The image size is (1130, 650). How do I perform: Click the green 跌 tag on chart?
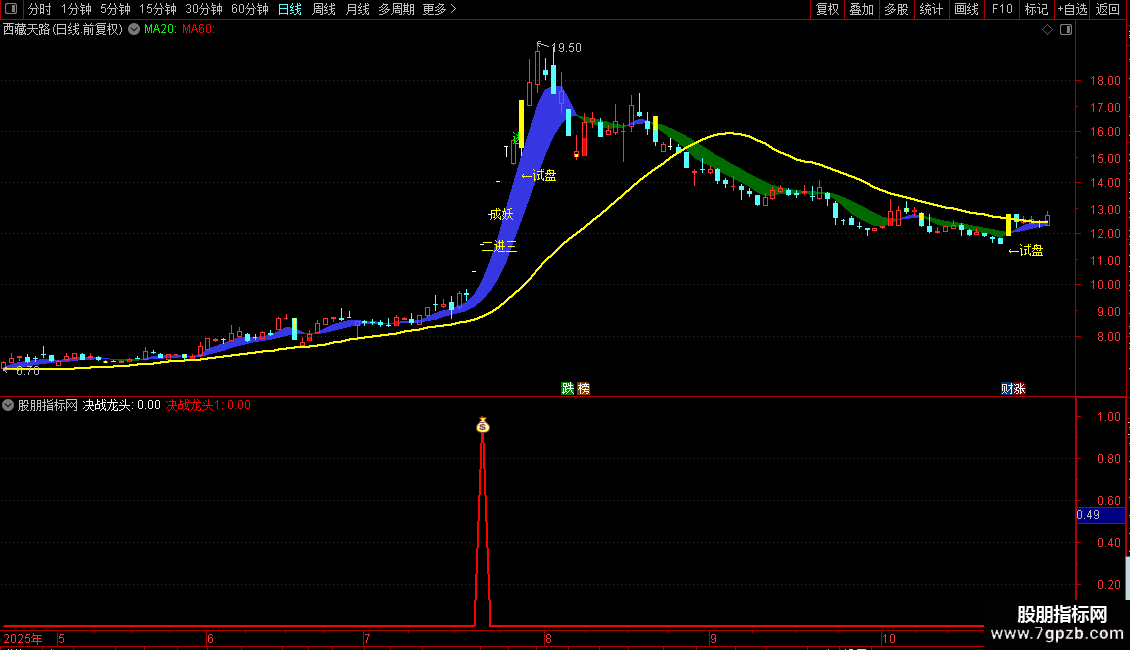click(568, 388)
